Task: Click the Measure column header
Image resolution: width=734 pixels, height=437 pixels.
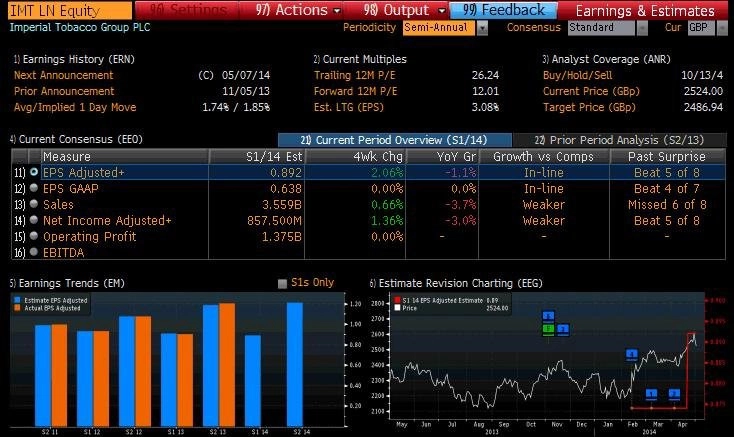Action: pos(125,156)
